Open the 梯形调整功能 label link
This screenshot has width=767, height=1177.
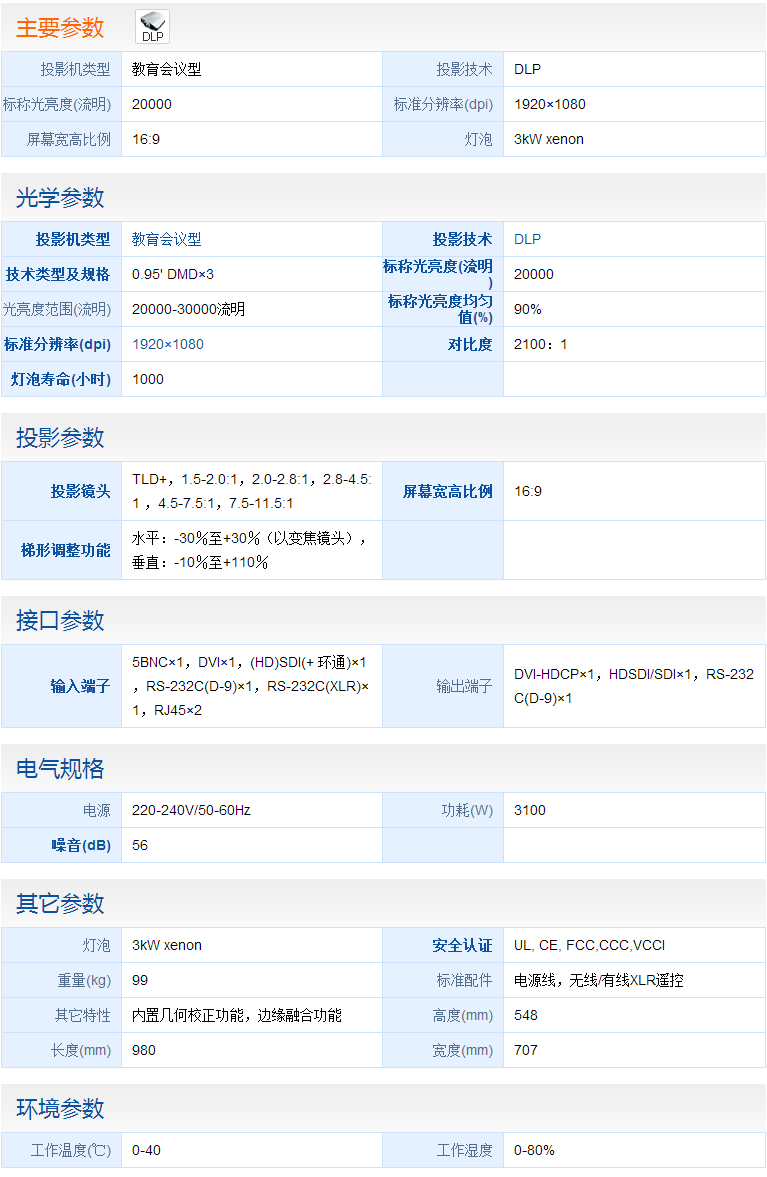66,550
